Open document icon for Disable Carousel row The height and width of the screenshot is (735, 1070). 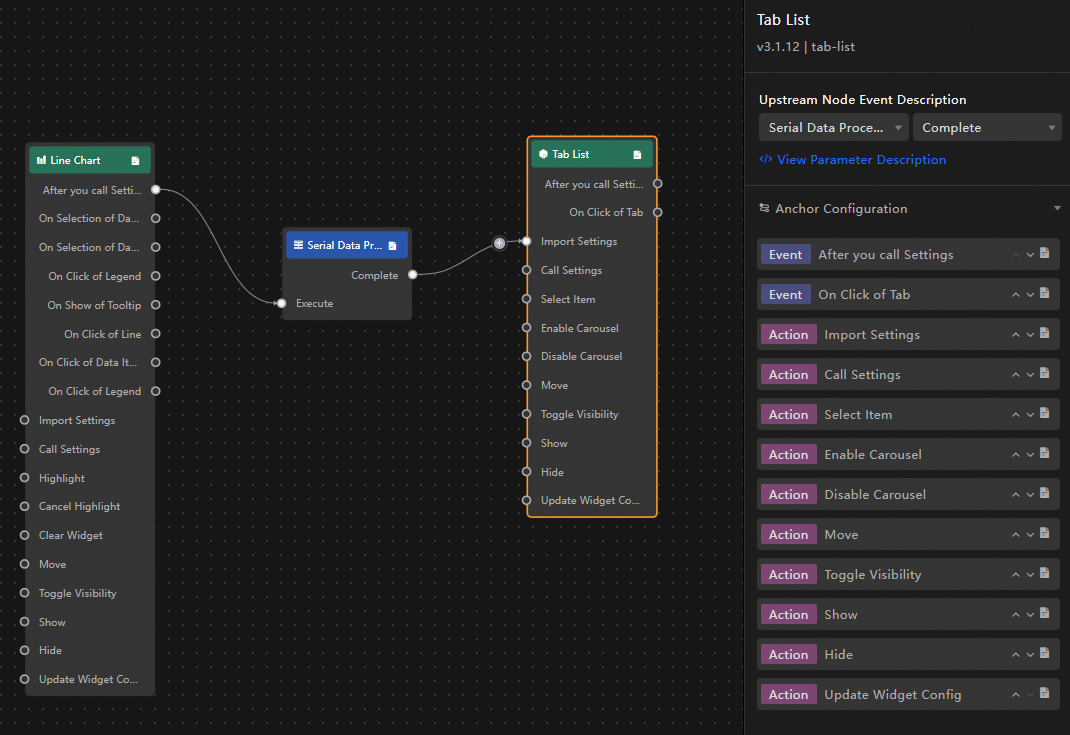(1045, 493)
